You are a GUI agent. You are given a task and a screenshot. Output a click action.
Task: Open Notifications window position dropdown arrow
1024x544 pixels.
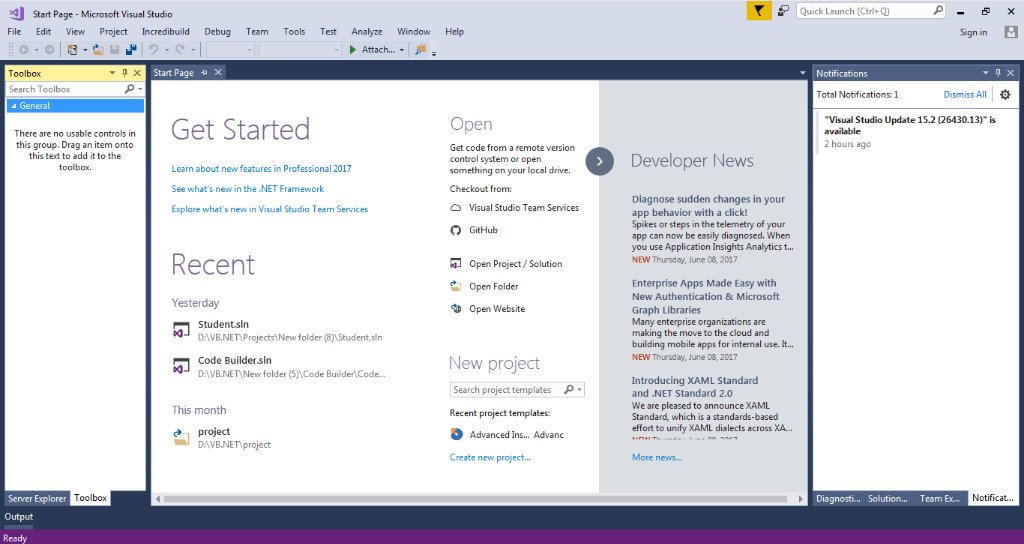point(985,73)
